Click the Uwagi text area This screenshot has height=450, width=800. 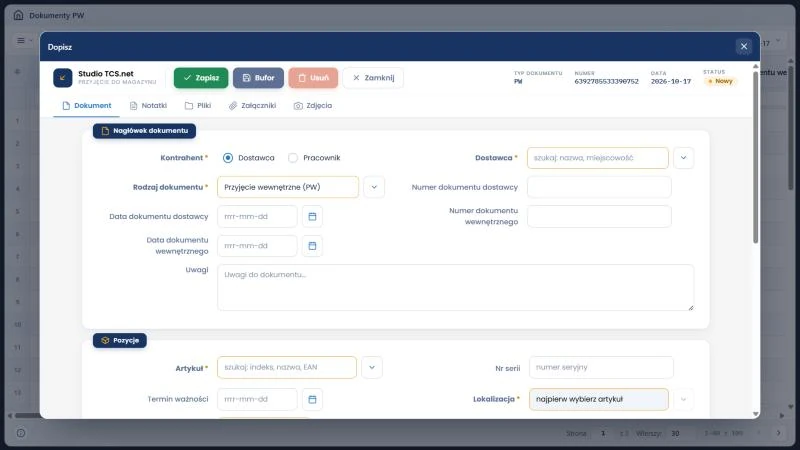click(x=456, y=287)
